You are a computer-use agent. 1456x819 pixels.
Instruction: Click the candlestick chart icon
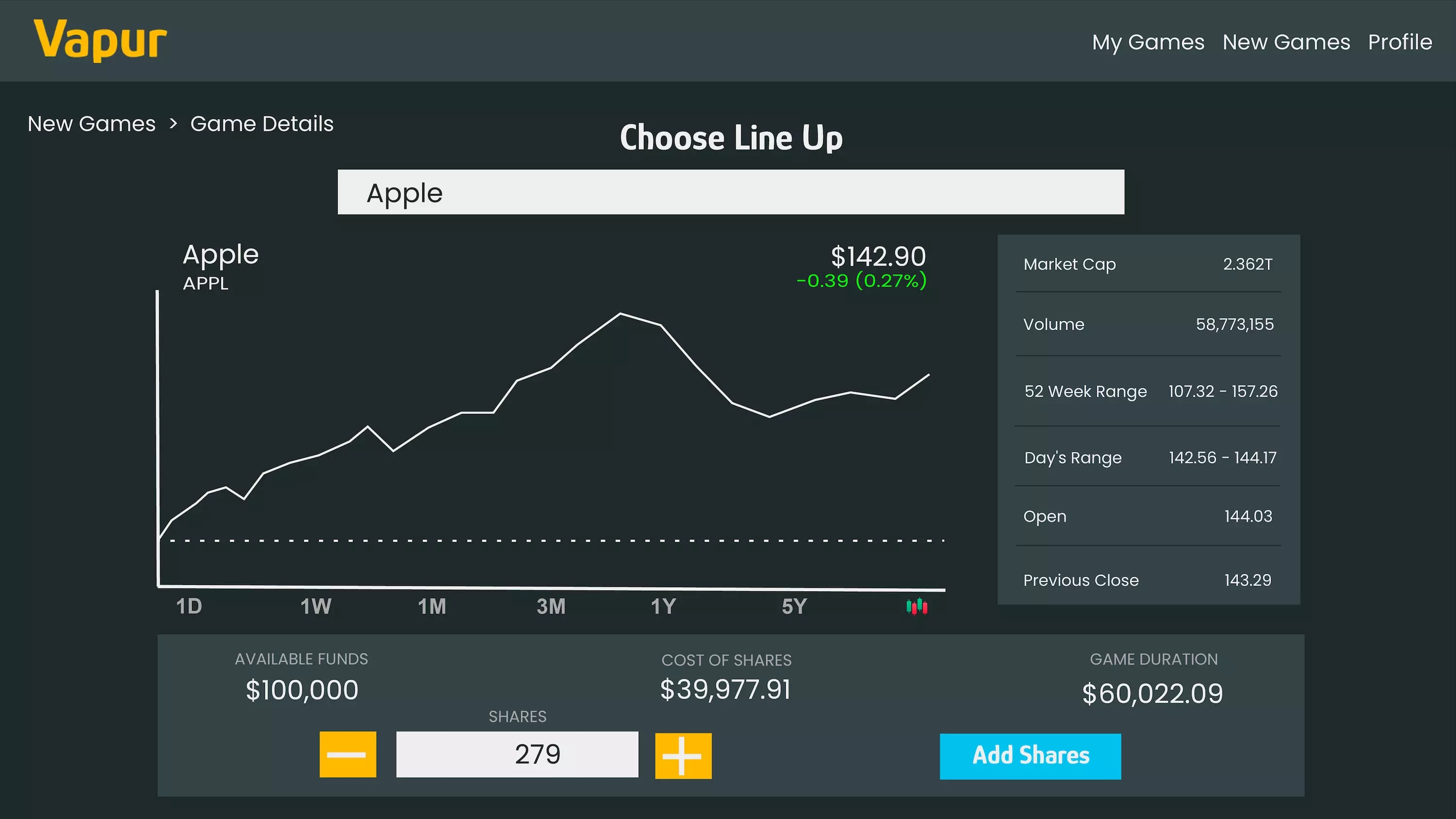tap(916, 606)
